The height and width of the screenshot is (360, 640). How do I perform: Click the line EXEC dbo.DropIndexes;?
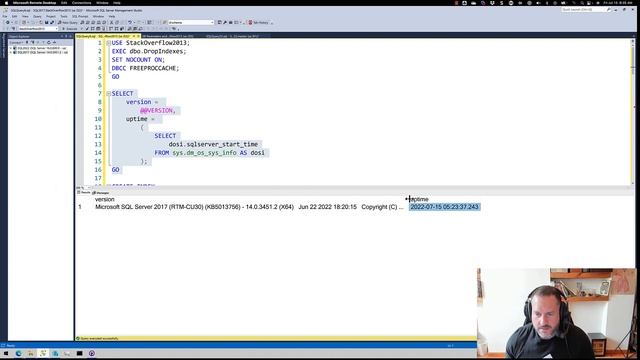(149, 51)
